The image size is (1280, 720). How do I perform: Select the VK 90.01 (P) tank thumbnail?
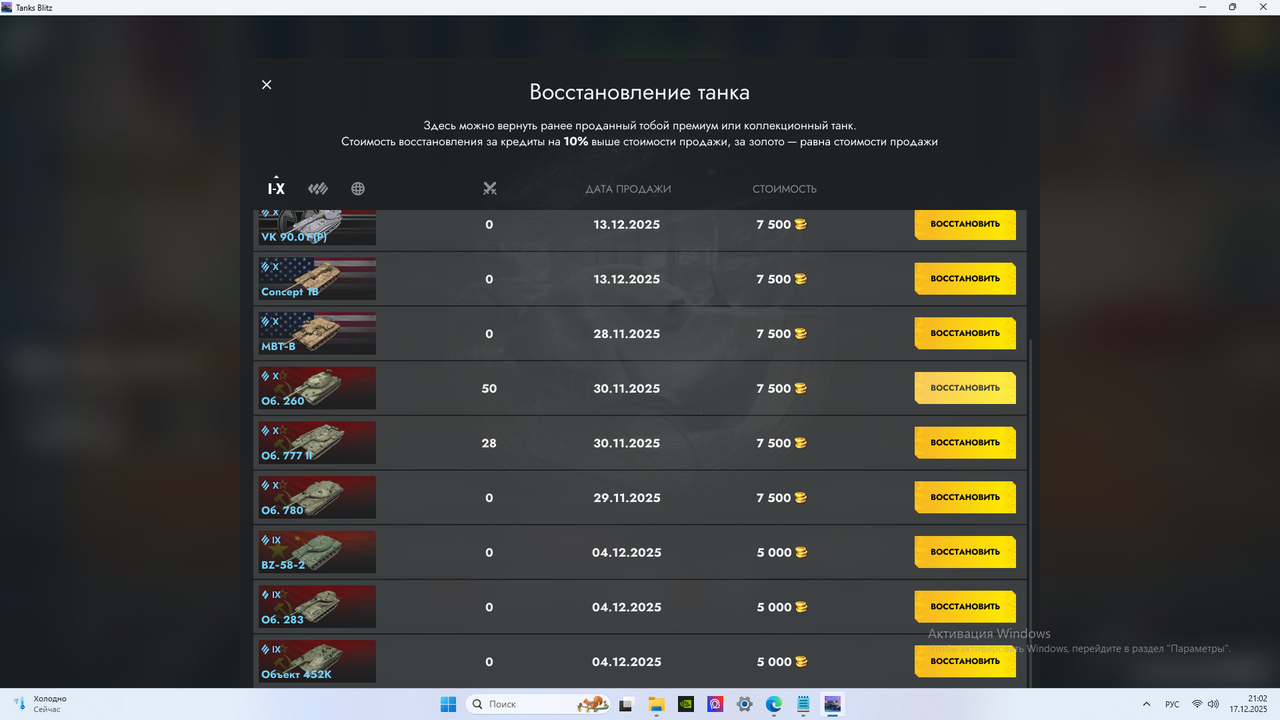click(317, 227)
